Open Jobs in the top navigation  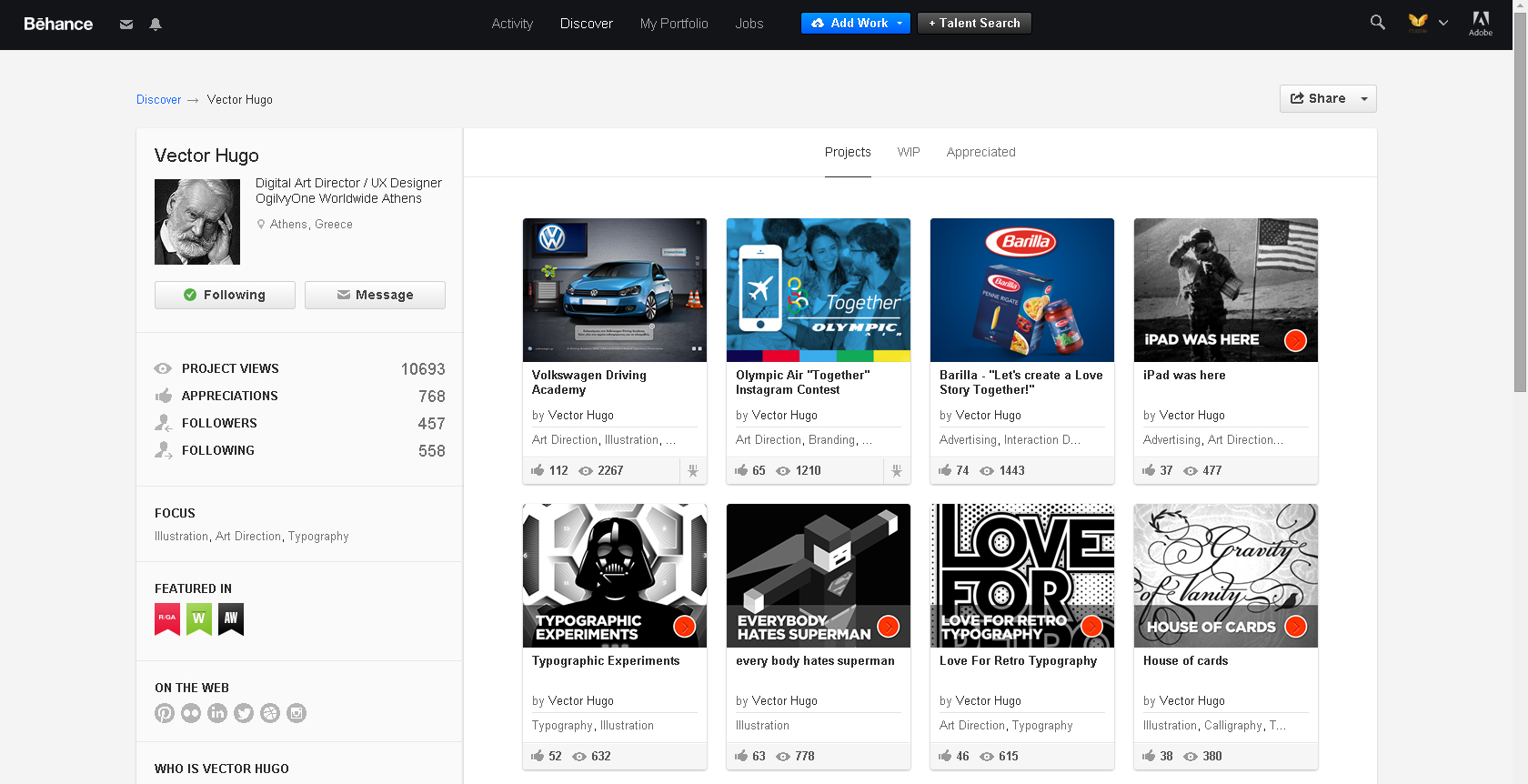[749, 24]
